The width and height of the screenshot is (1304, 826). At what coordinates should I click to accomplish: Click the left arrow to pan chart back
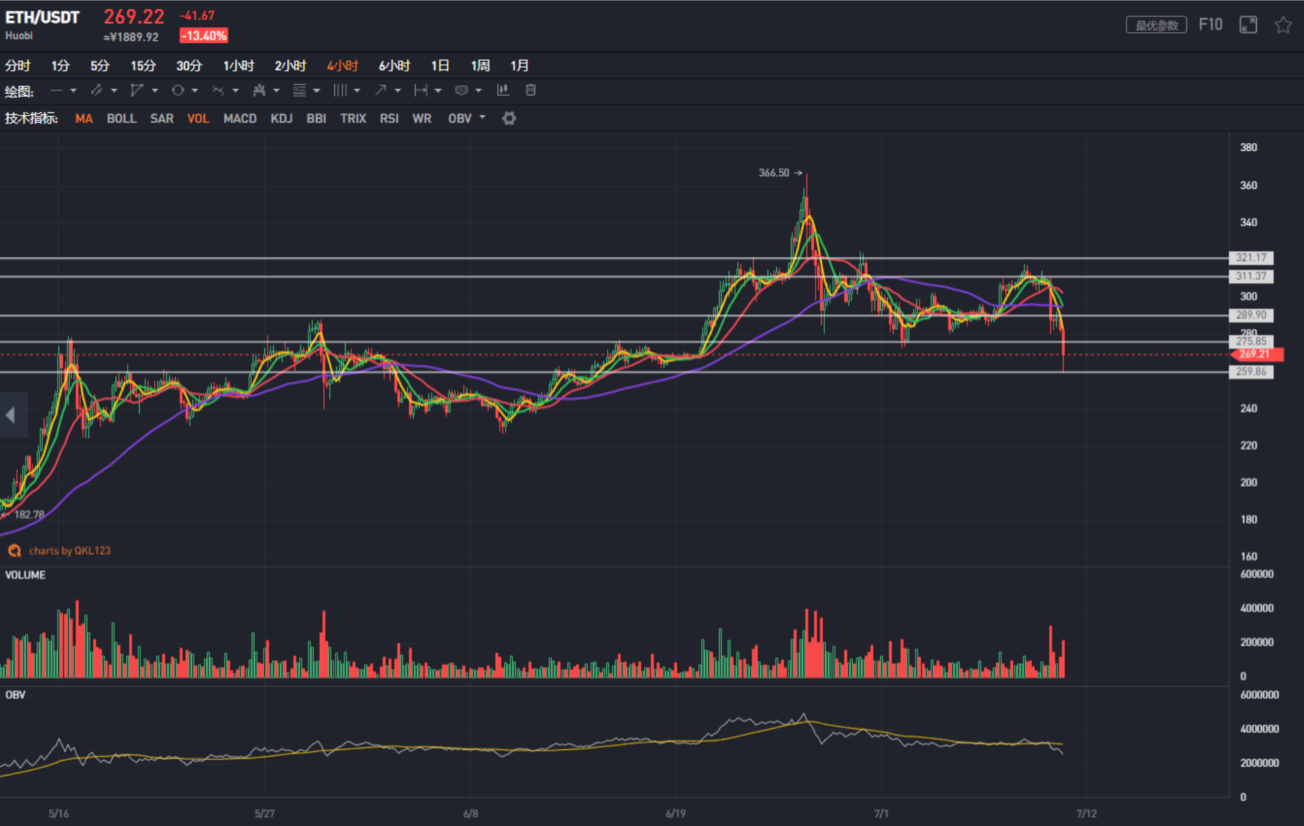[12, 415]
